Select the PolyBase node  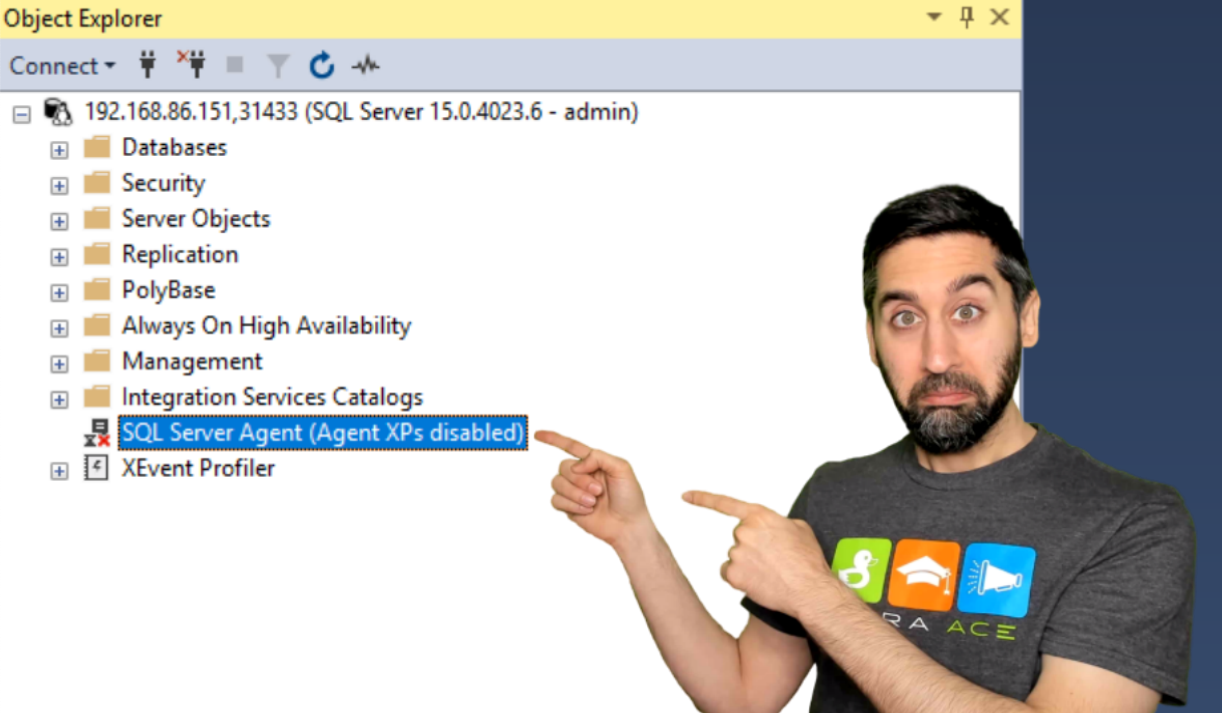pyautogui.click(x=168, y=290)
